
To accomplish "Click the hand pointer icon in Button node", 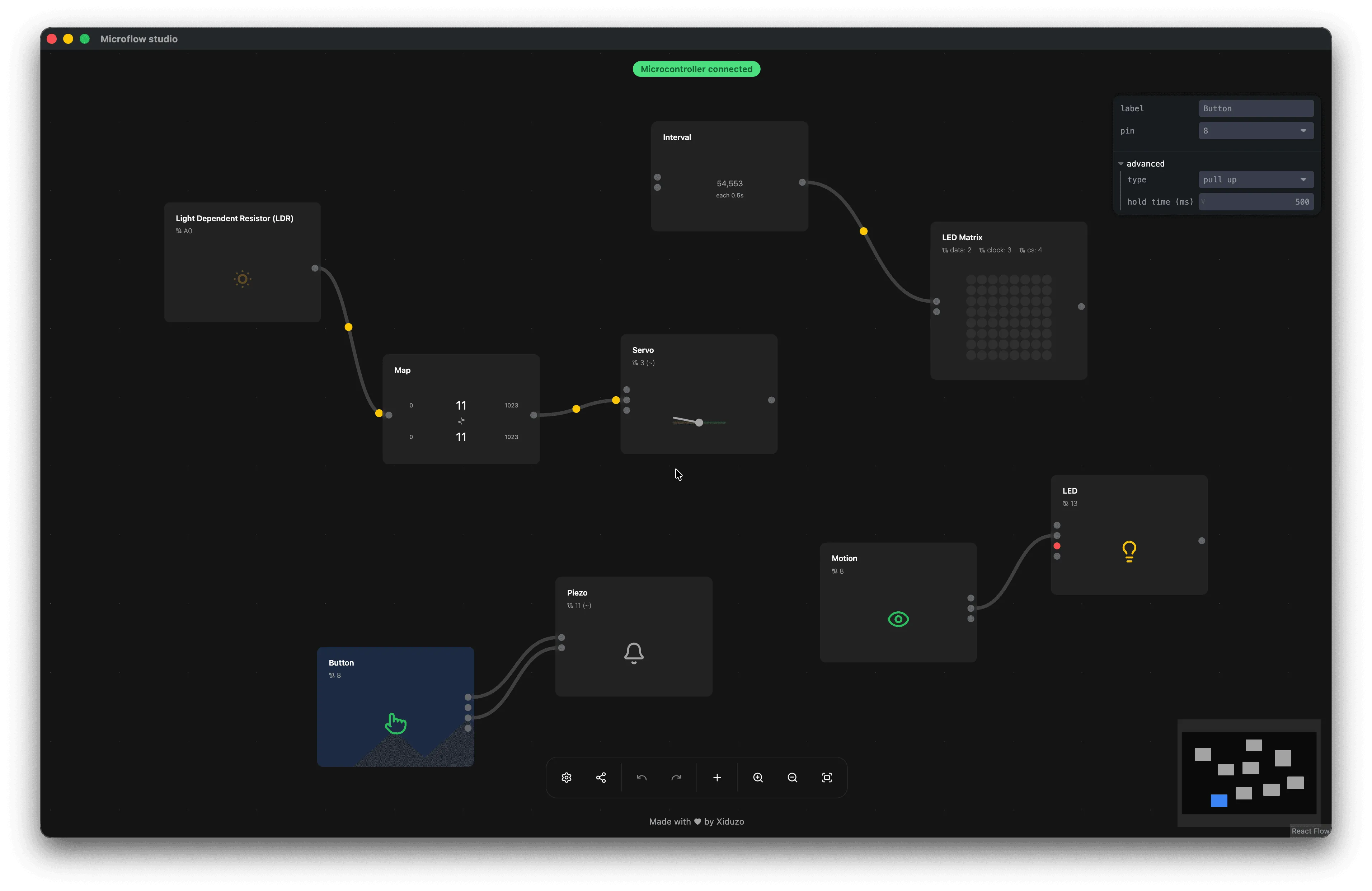I will tap(395, 723).
